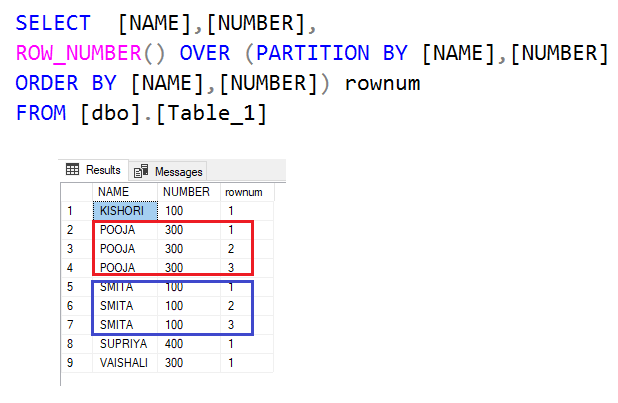The width and height of the screenshot is (618, 403).
Task: Click the 400 value in SUPRIYA row
Action: pos(189,344)
